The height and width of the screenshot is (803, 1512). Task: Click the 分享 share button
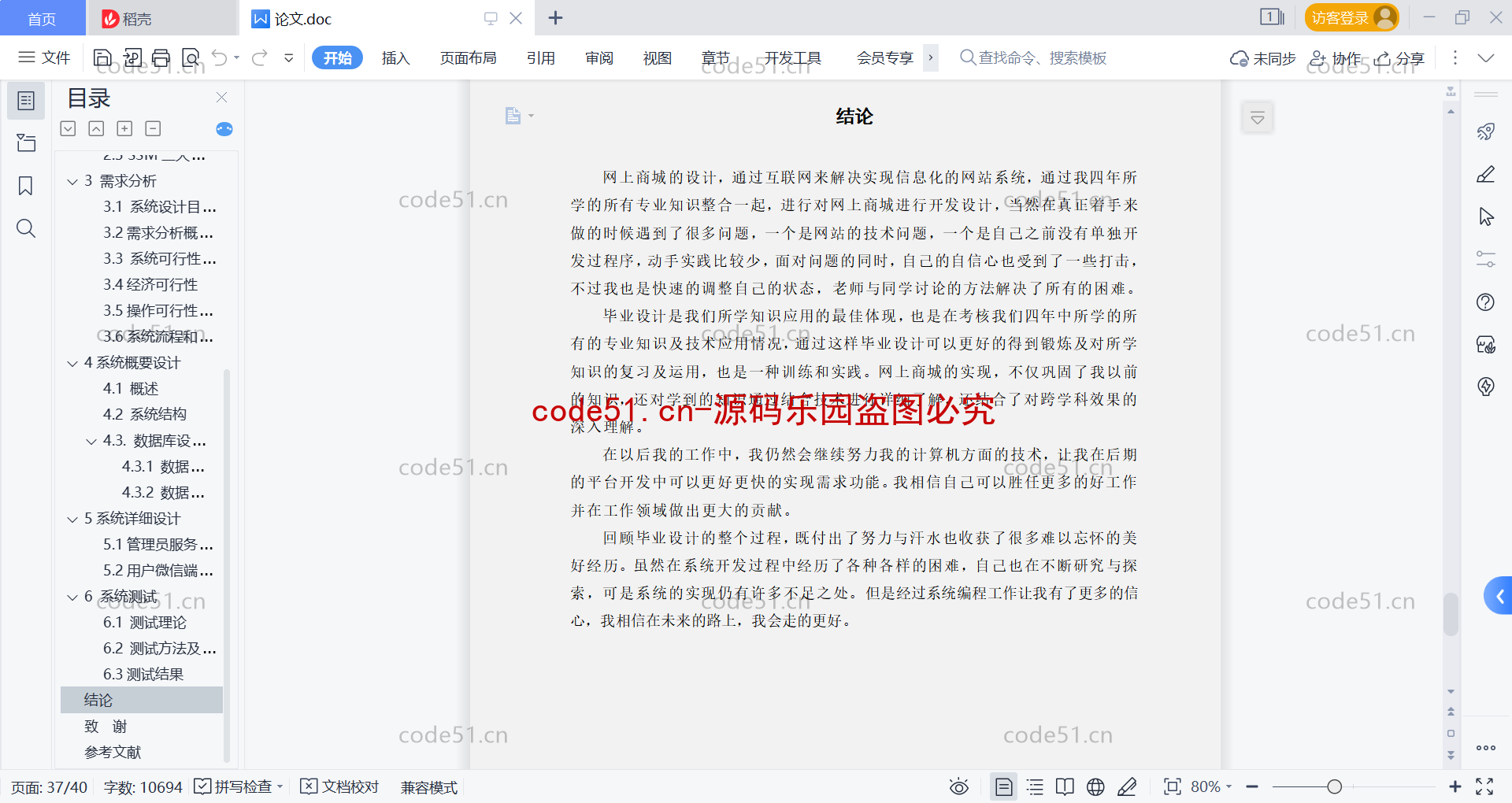coord(1399,58)
